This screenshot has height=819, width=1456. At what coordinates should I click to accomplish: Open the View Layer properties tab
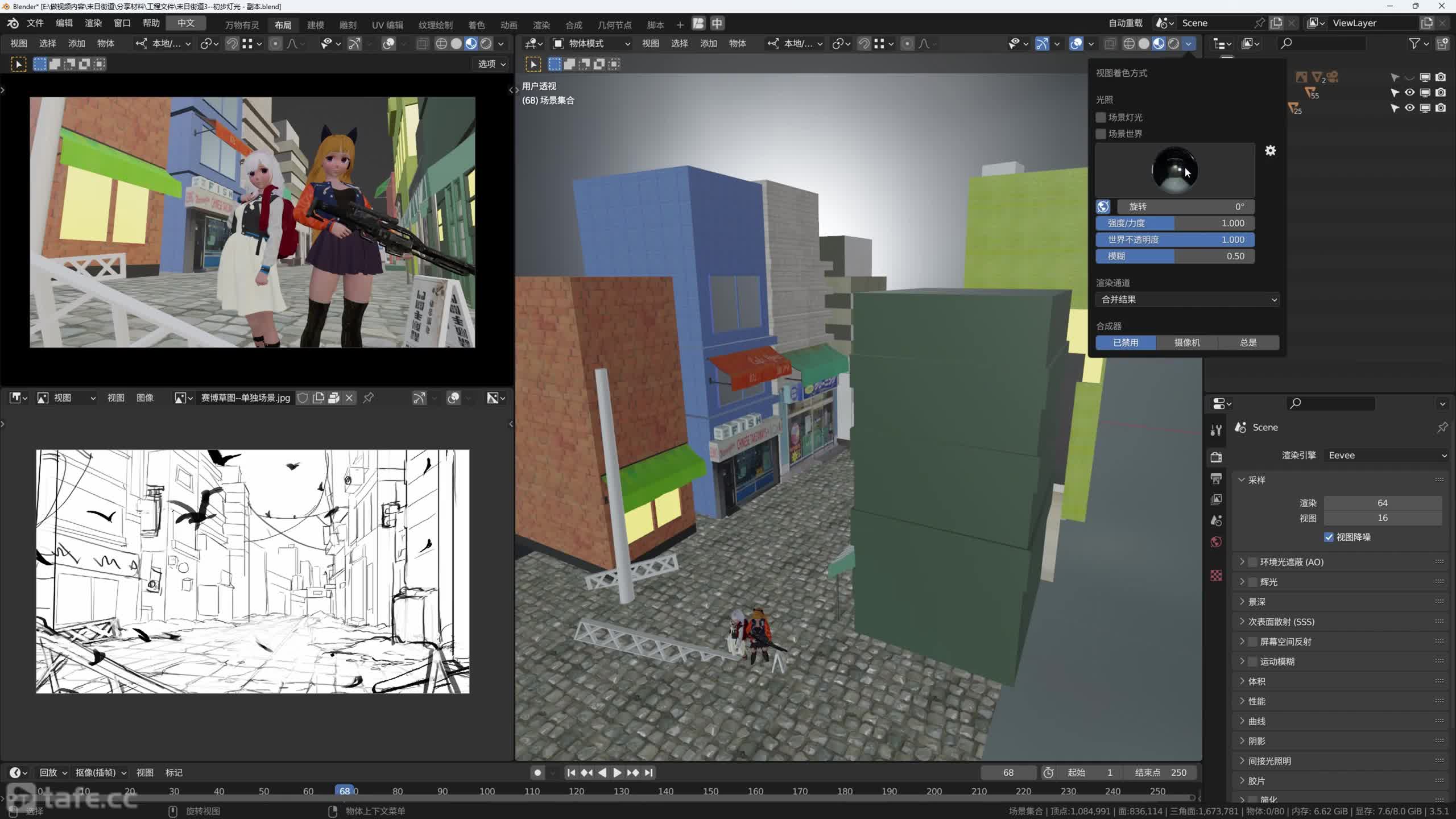coord(1216,499)
